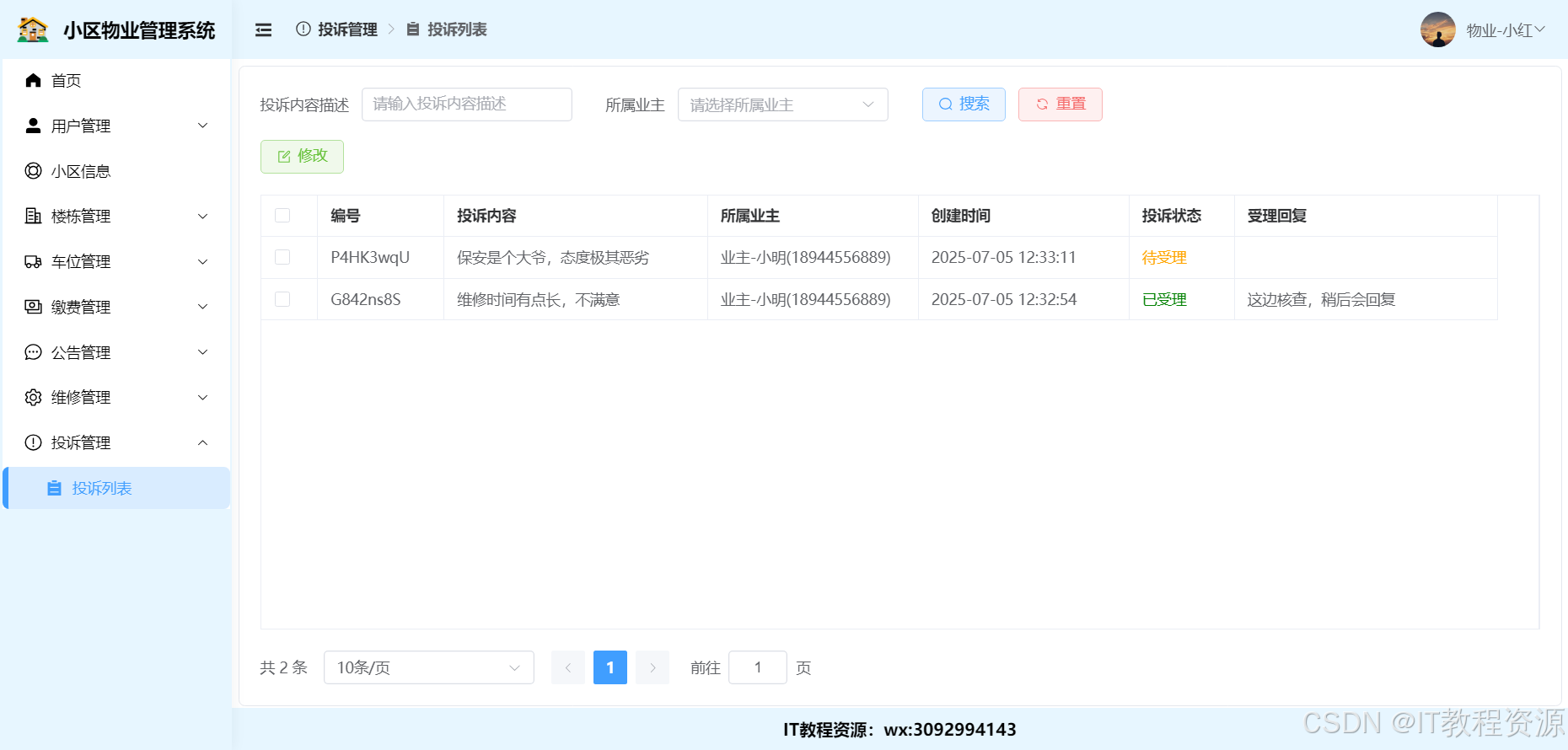The image size is (1568, 750).
Task: Check the row G842ns8S checkbox
Action: (282, 299)
